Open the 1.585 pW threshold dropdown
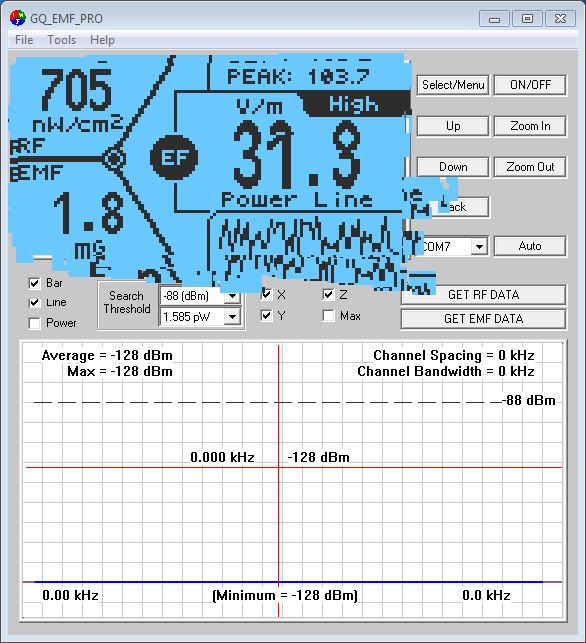 (x=233, y=317)
